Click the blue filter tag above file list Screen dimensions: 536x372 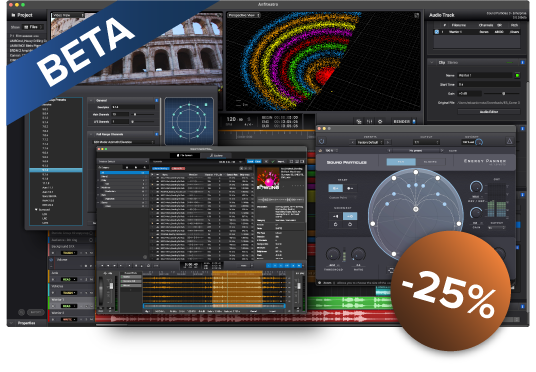161,169
